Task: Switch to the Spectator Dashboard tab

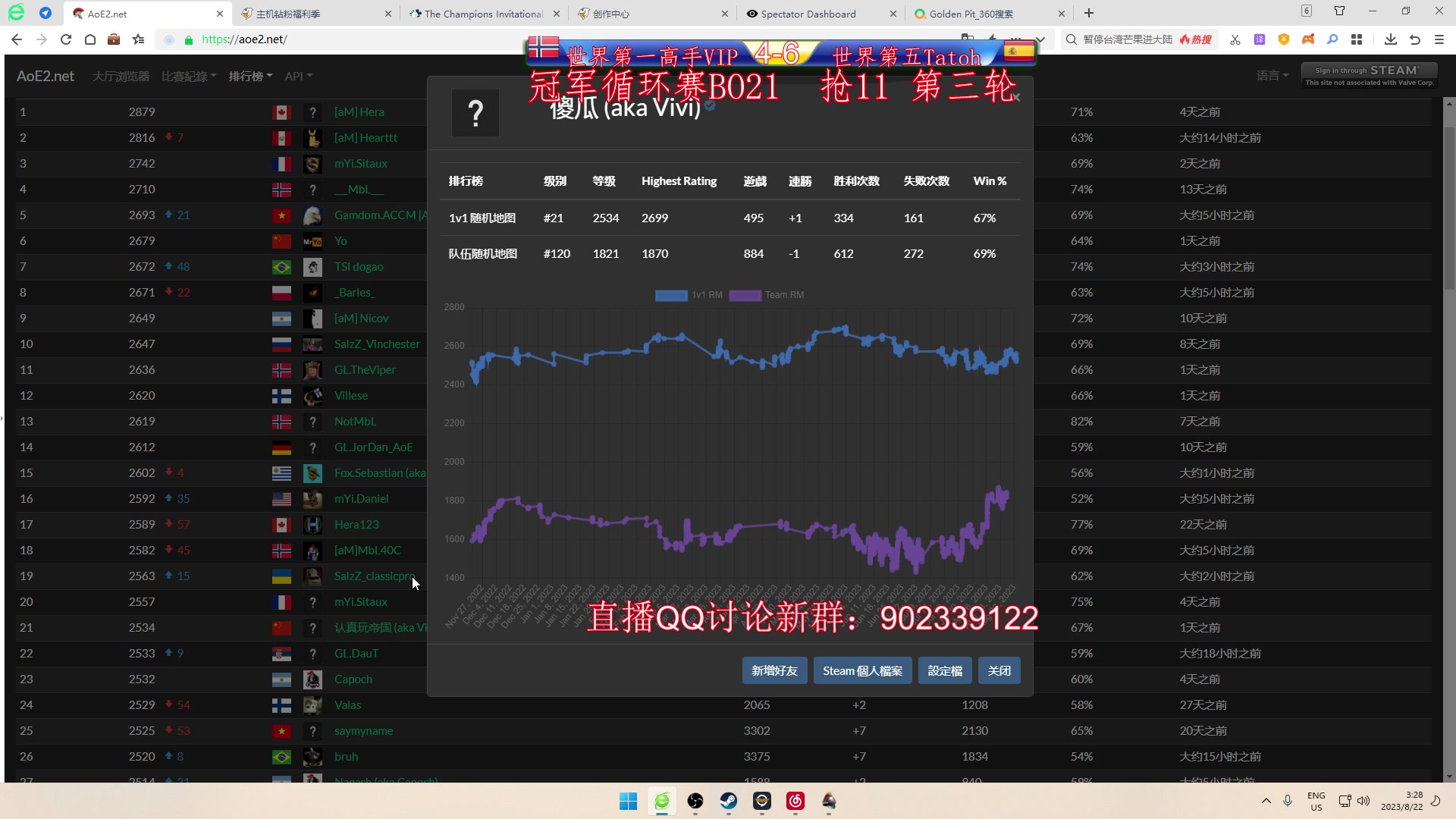Action: click(821, 14)
